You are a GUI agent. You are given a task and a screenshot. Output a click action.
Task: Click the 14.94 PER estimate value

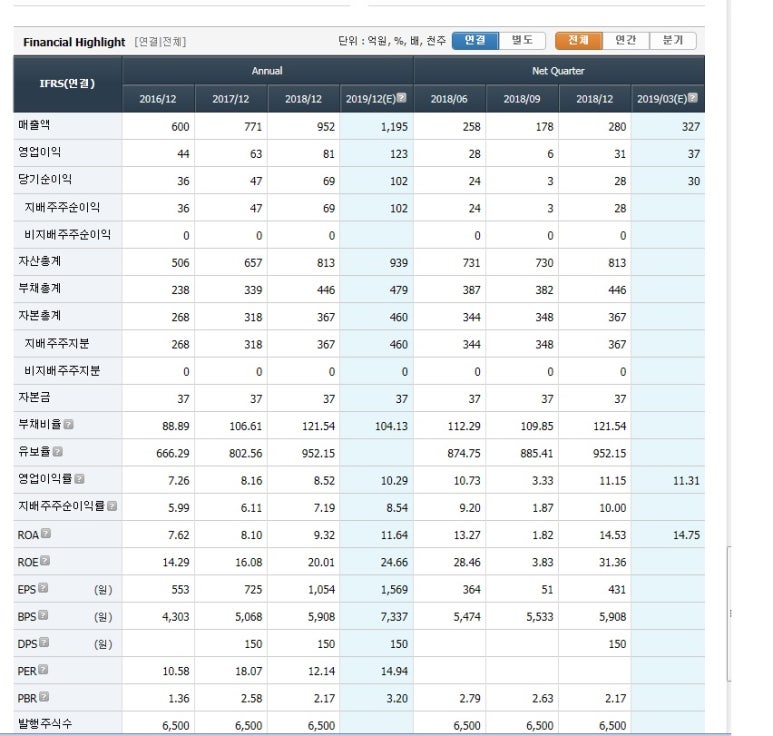pos(394,671)
